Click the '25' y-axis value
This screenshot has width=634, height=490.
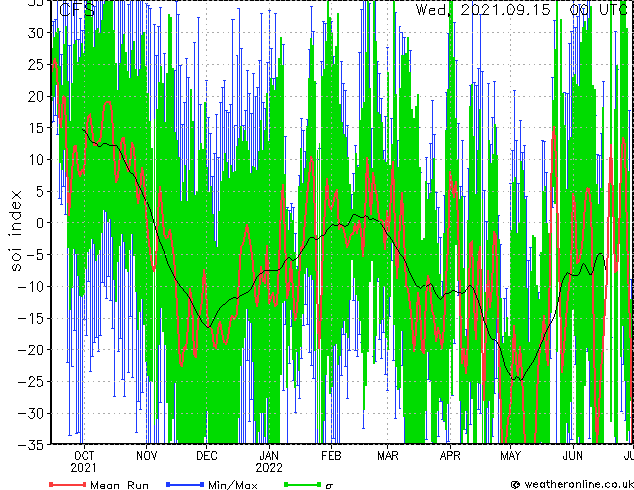point(36,64)
